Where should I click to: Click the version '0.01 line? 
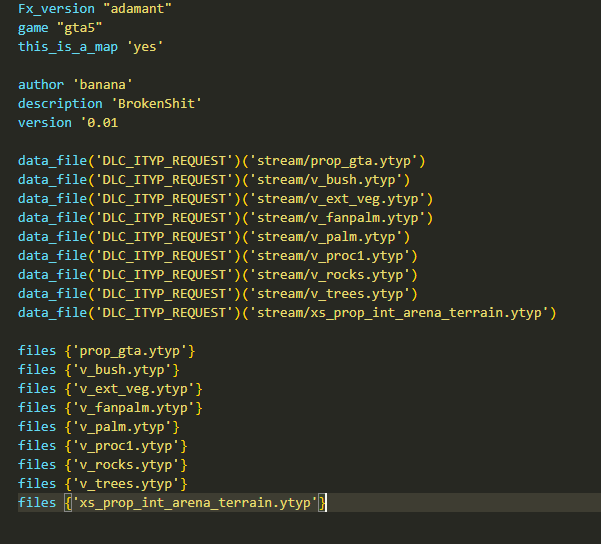[68, 123]
